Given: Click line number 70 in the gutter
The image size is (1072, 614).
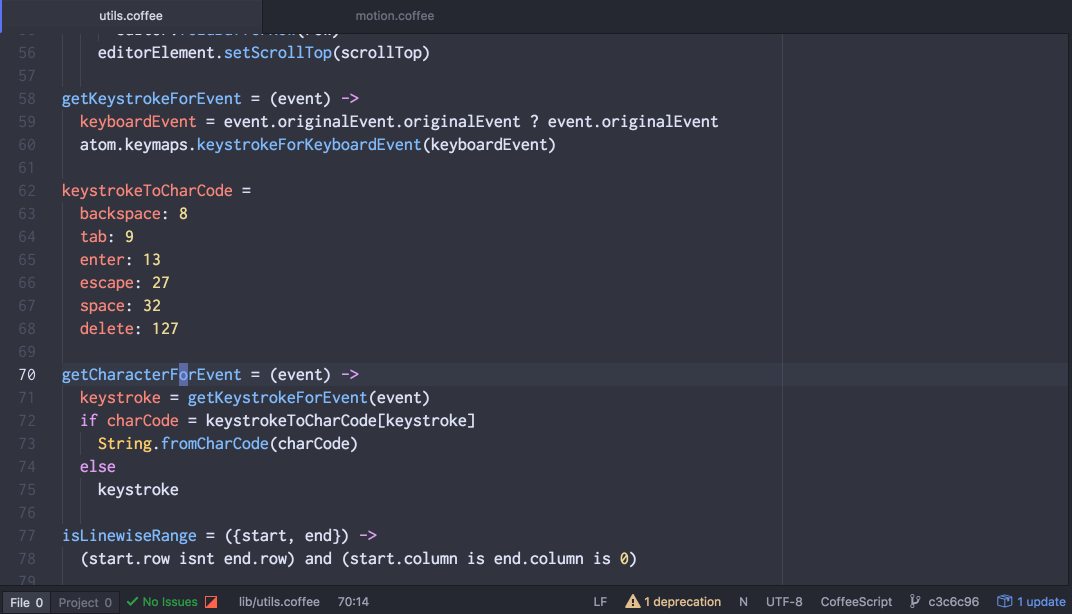Looking at the screenshot, I should tap(26, 374).
